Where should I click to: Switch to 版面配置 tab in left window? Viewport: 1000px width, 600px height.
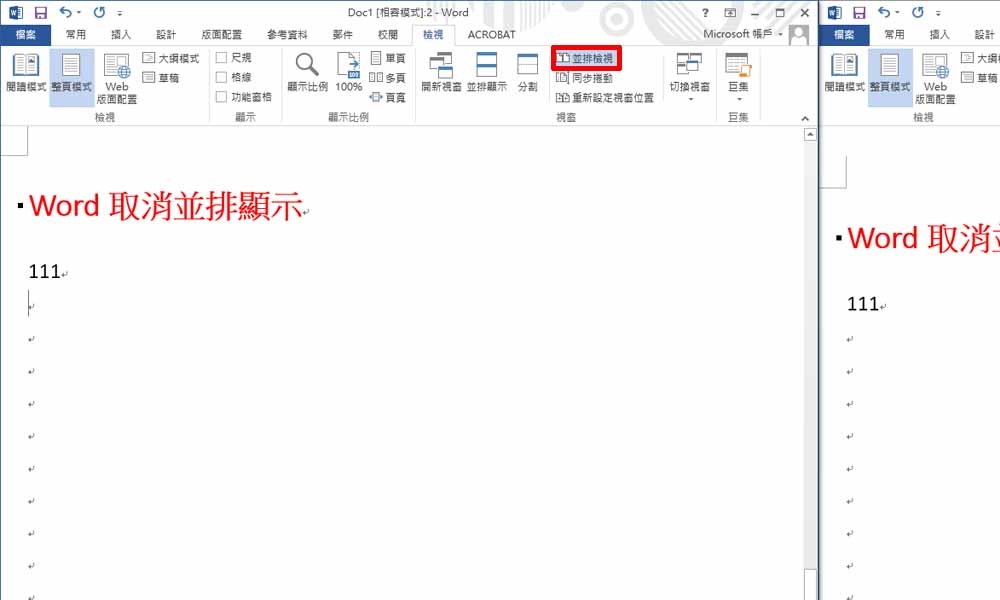(x=221, y=34)
